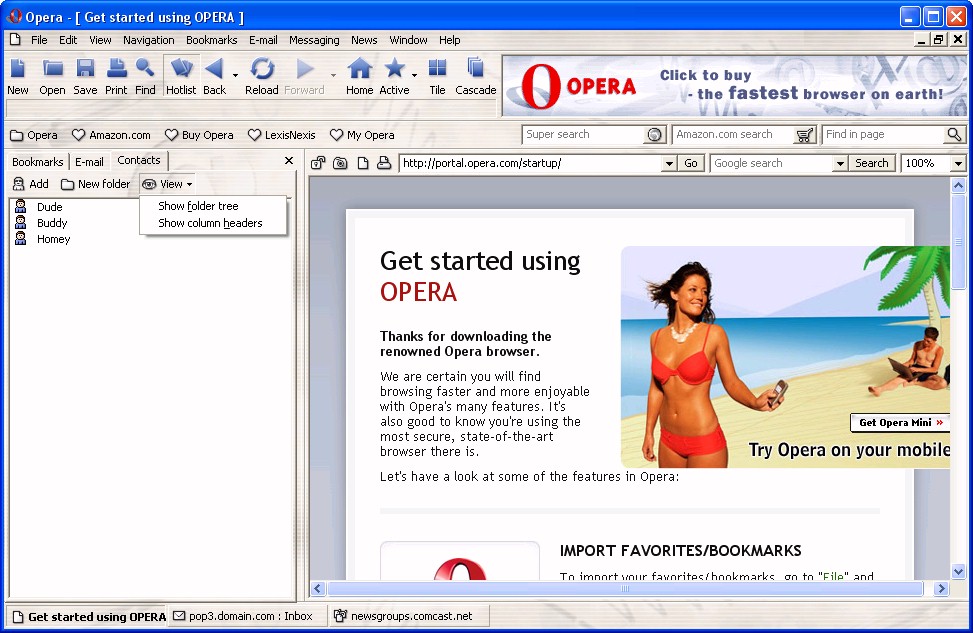Open the Buy Opera bookmark
Viewport: 973px width, 633px height.
[199, 135]
